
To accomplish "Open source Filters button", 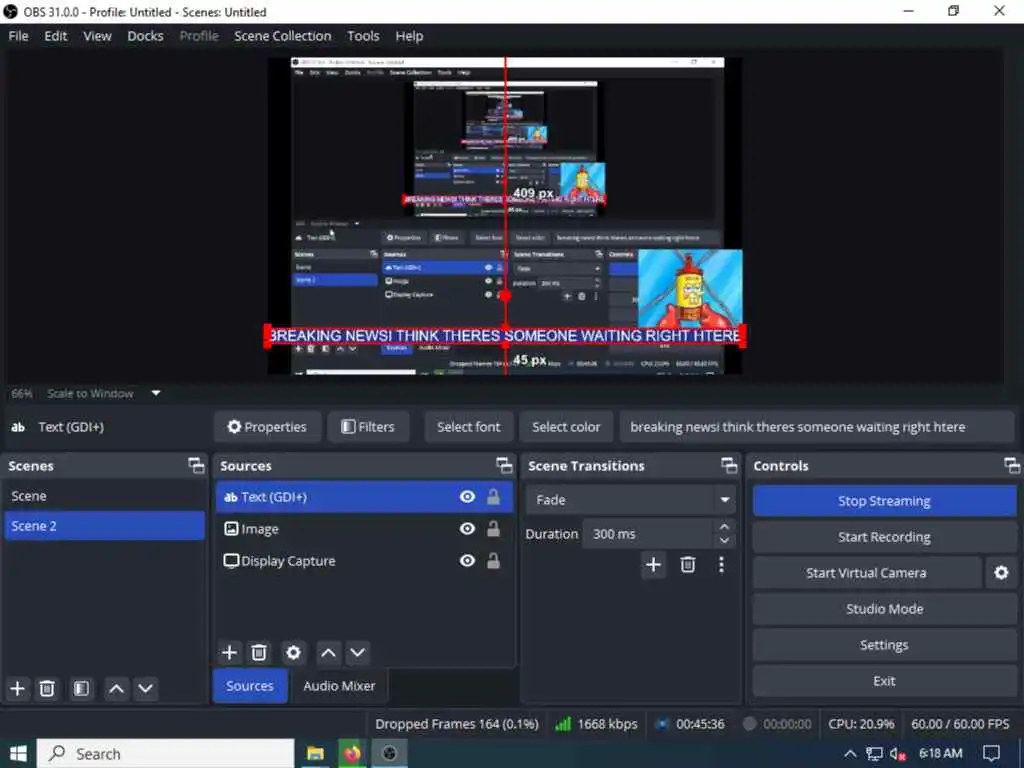I will [x=368, y=426].
